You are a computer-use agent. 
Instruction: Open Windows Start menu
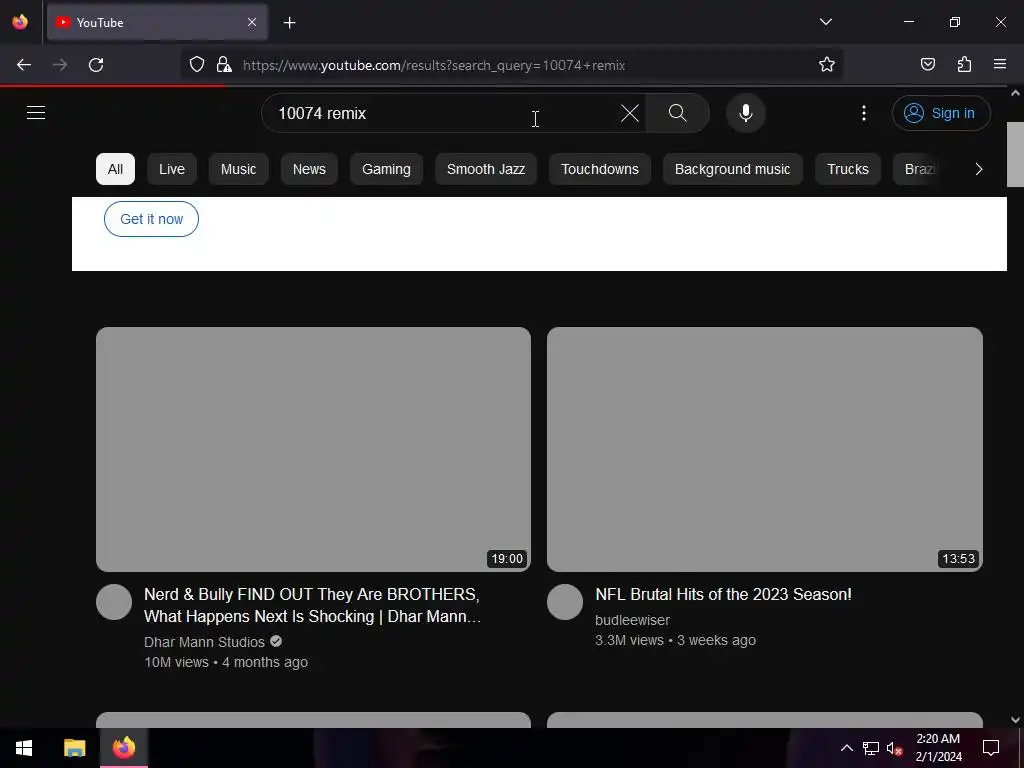24,748
